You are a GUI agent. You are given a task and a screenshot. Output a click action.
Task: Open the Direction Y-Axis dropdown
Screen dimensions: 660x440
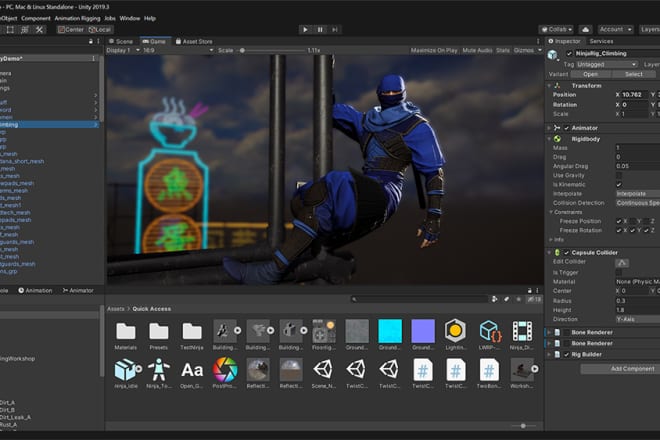click(x=638, y=319)
